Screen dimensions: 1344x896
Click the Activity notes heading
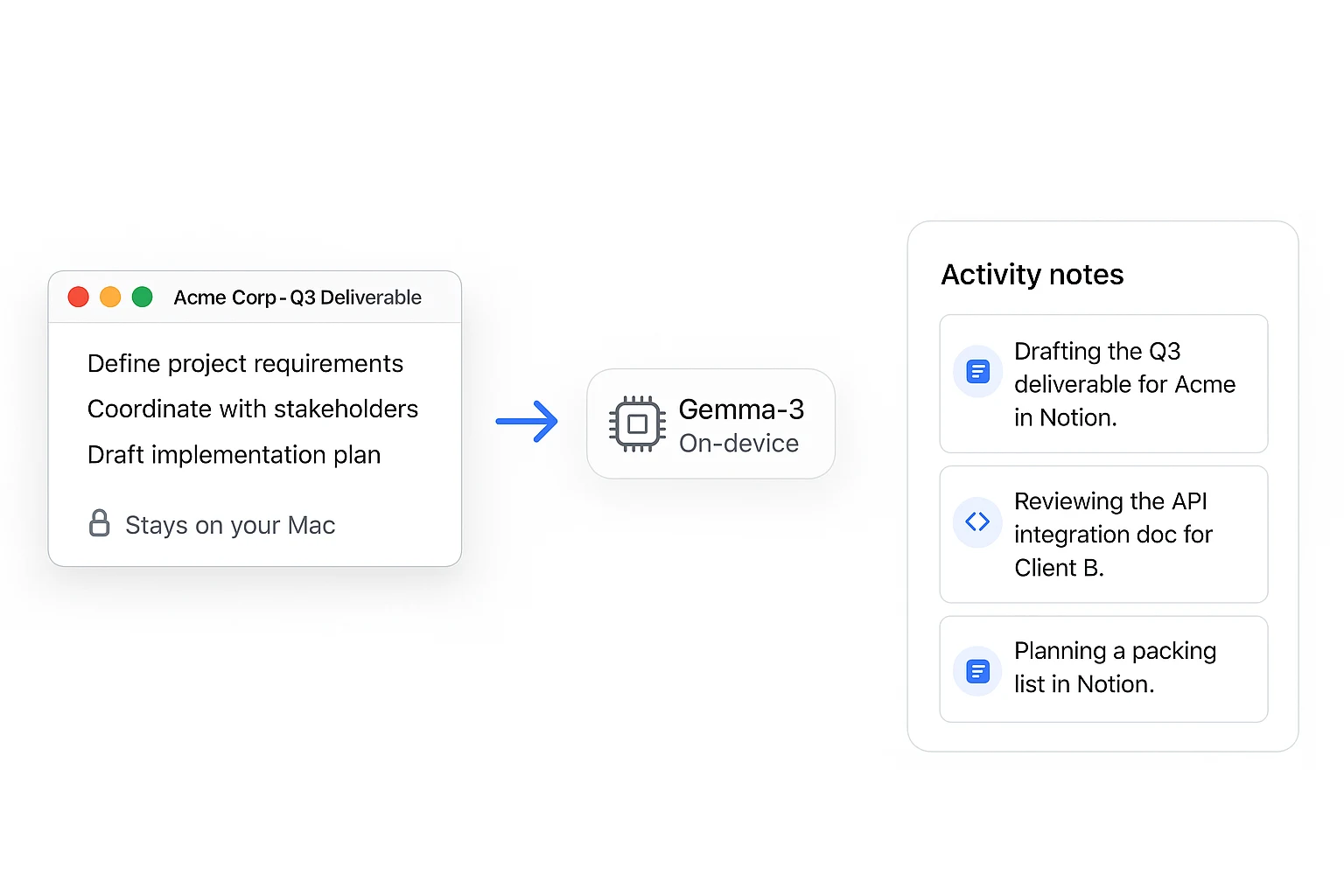coord(1032,275)
